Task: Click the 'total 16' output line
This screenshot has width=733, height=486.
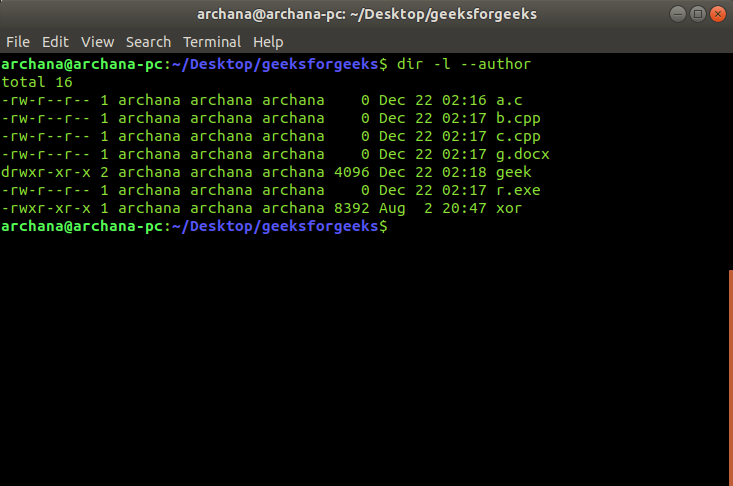Action: (x=37, y=82)
